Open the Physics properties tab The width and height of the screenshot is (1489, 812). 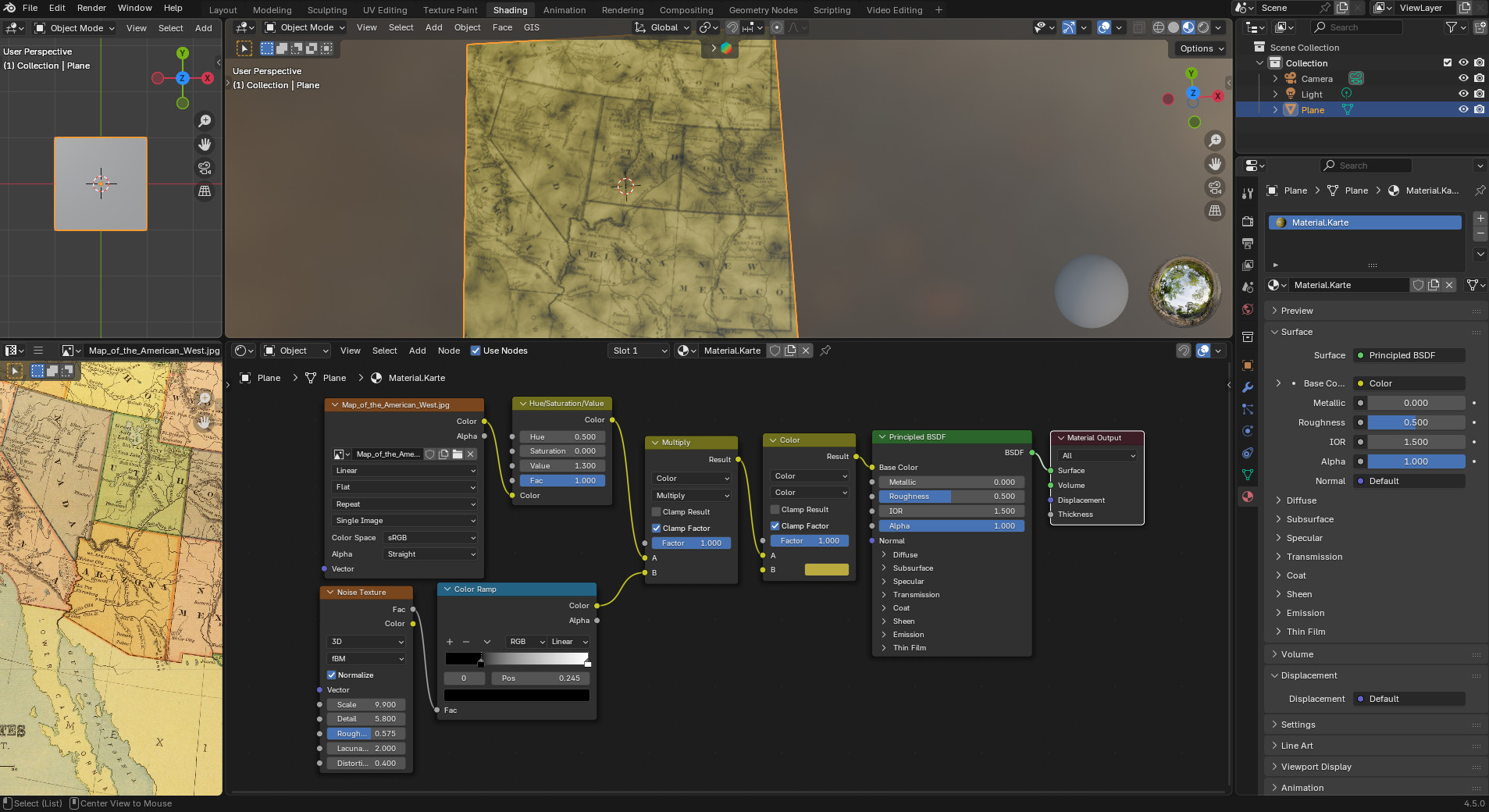[1248, 431]
